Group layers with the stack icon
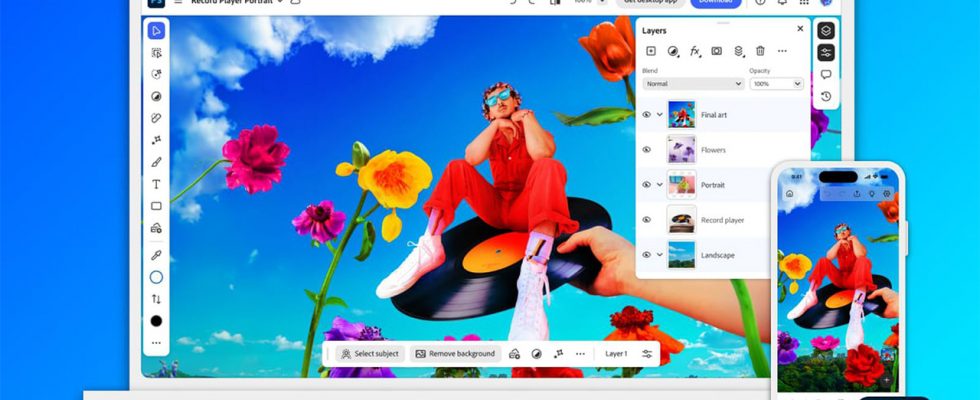The height and width of the screenshot is (400, 980). [x=738, y=51]
